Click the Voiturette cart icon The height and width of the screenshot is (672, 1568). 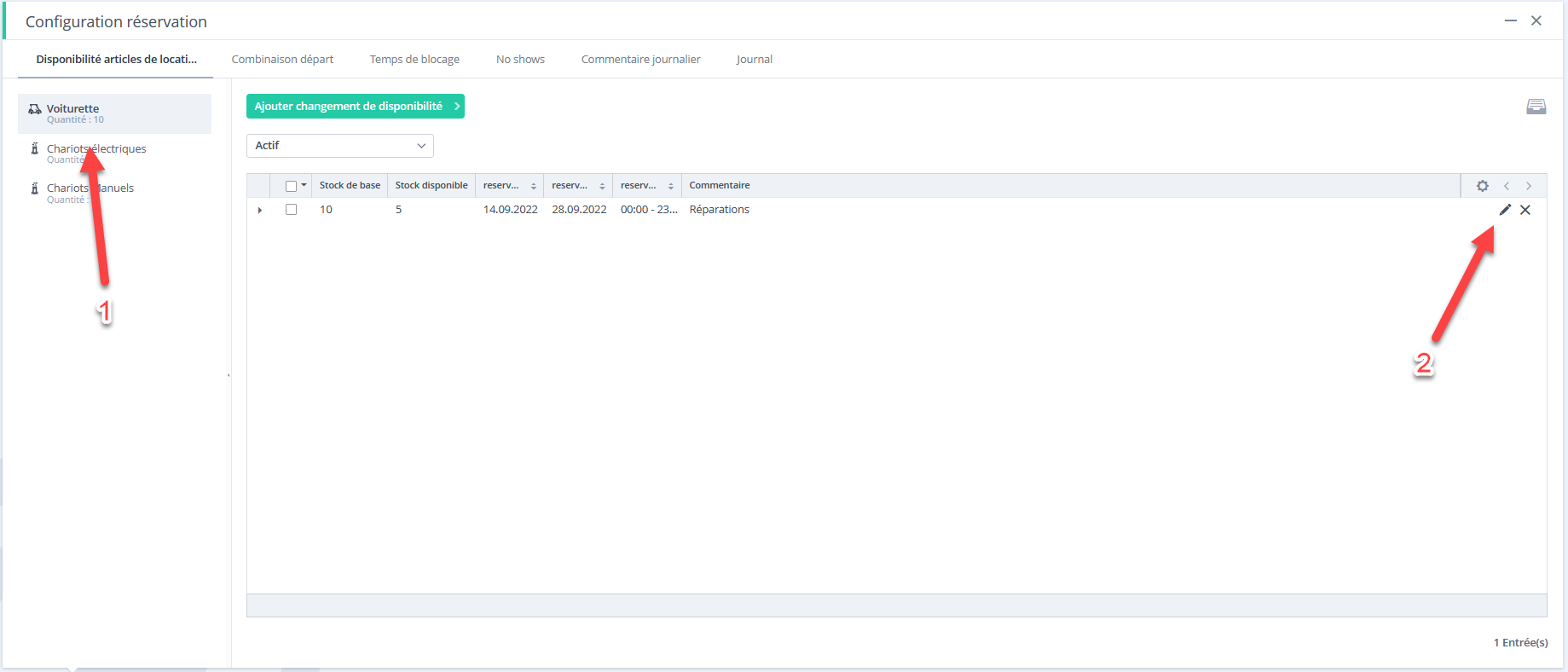point(35,109)
